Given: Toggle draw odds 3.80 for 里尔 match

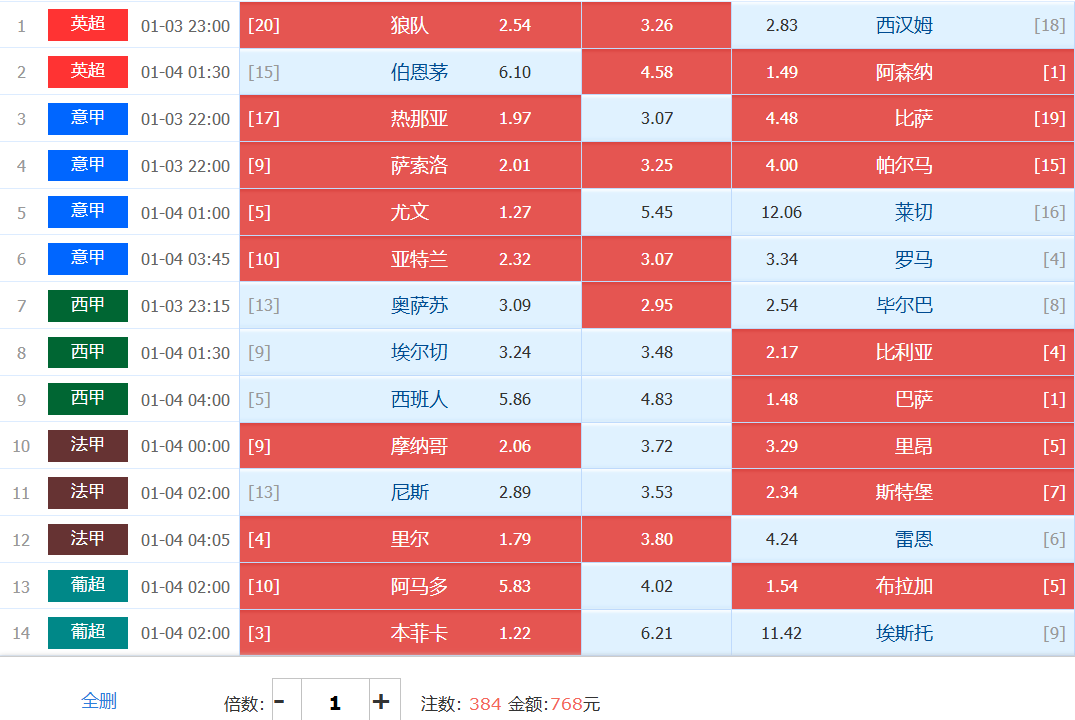Looking at the screenshot, I should click(656, 539).
